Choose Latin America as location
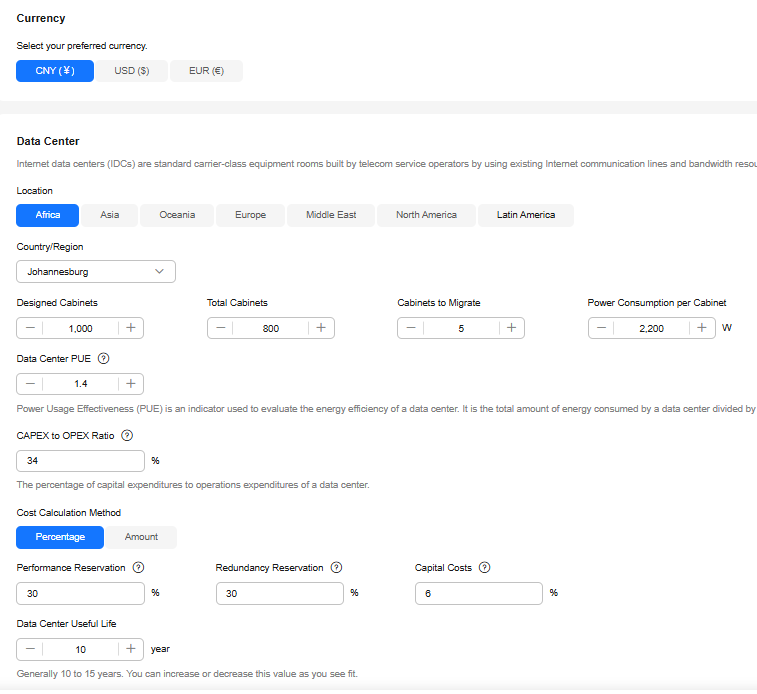This screenshot has width=757, height=694. click(526, 215)
